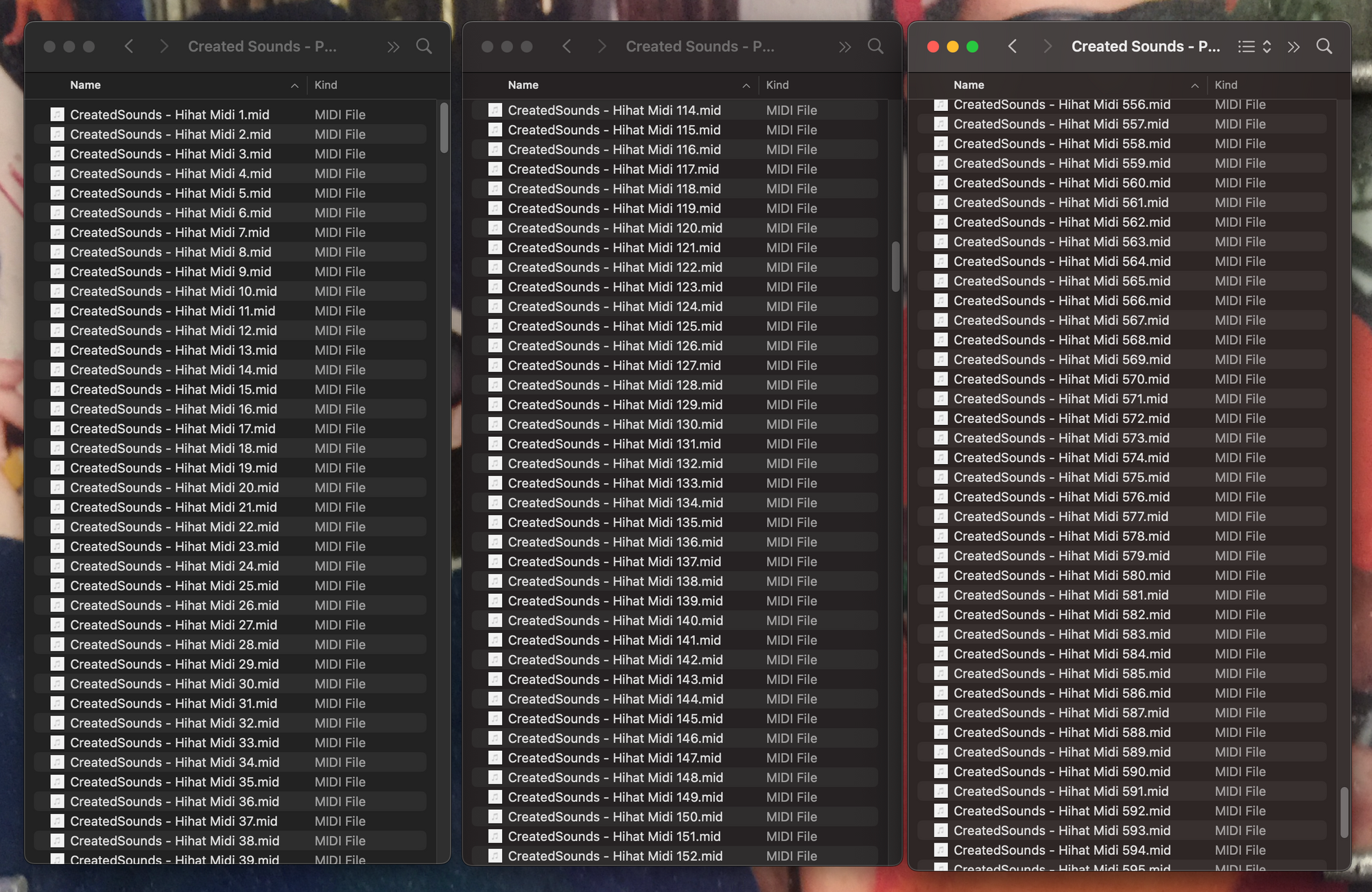Image resolution: width=1372 pixels, height=892 pixels.
Task: Click search icon in middle Finder window
Action: (875, 46)
